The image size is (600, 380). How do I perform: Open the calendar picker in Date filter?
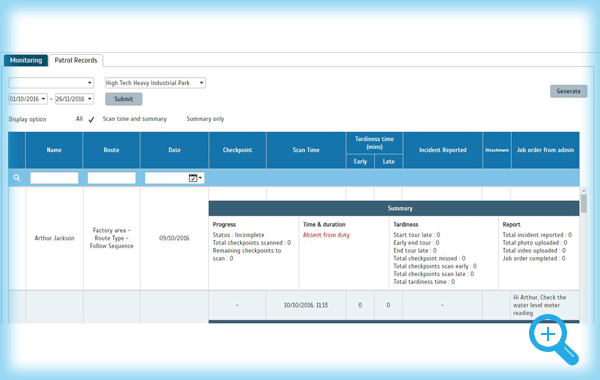(196, 178)
